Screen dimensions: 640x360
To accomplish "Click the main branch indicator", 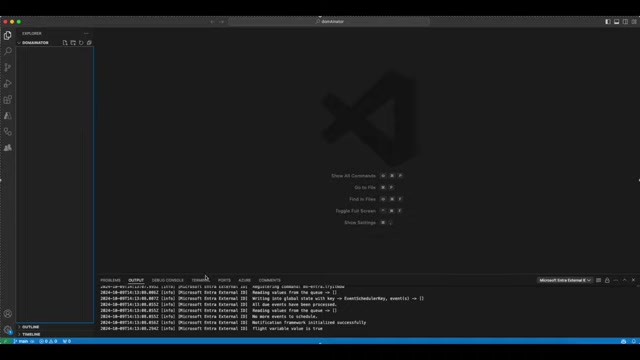I will [21, 341].
